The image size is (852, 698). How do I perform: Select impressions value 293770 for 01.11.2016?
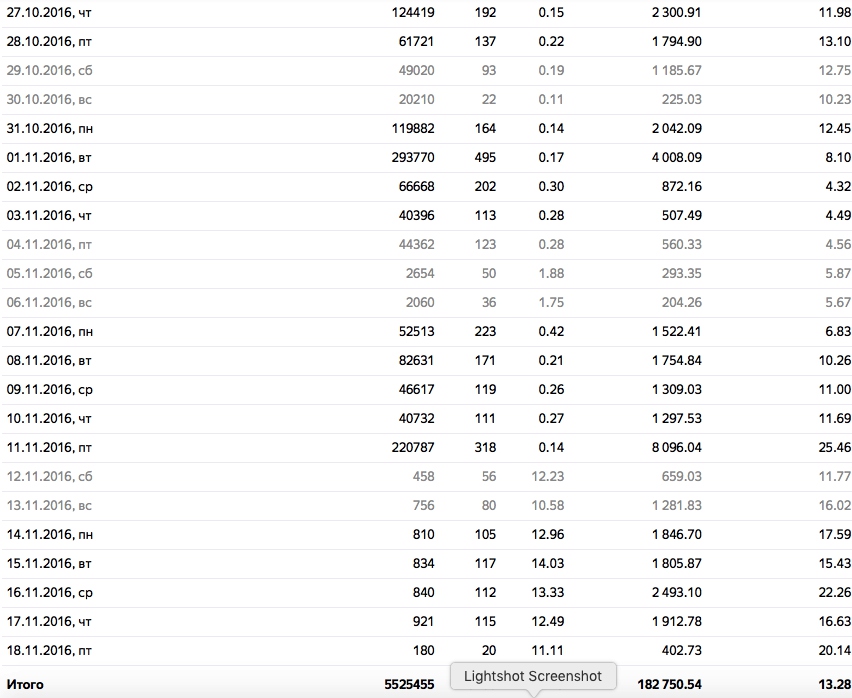(x=413, y=158)
